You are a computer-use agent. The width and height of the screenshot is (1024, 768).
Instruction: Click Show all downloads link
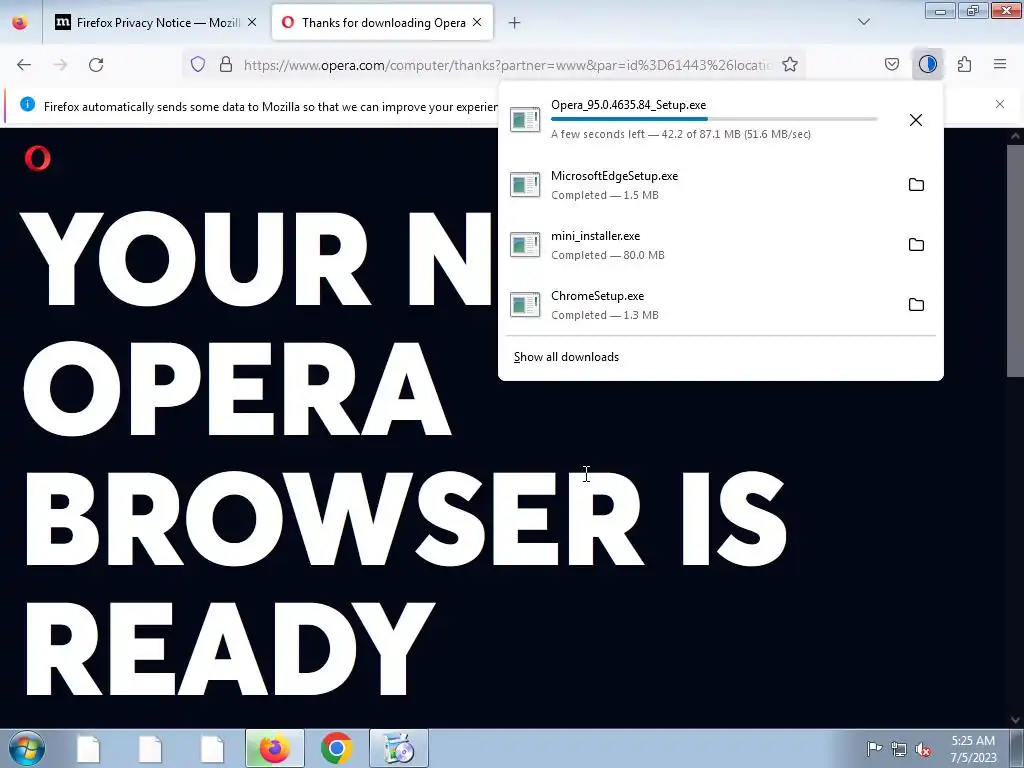coord(566,357)
